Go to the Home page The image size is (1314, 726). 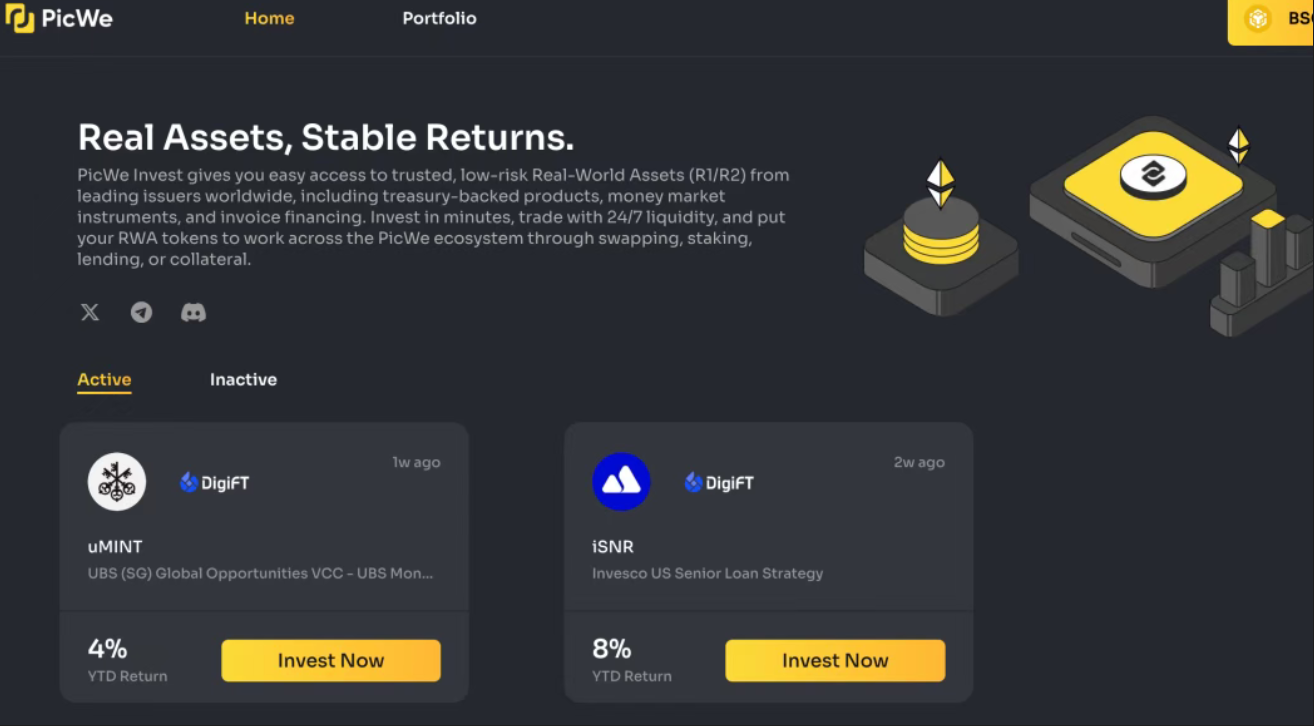coord(269,19)
